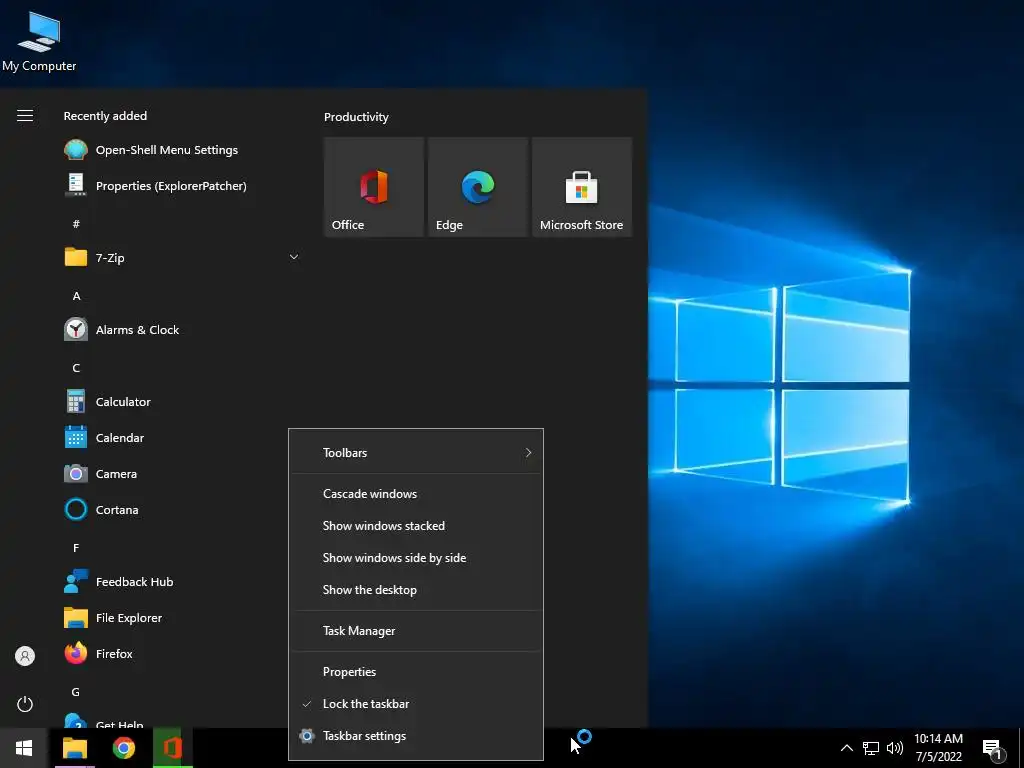This screenshot has height=768, width=1024.
Task: Click the G letter header
Action: (x=76, y=692)
